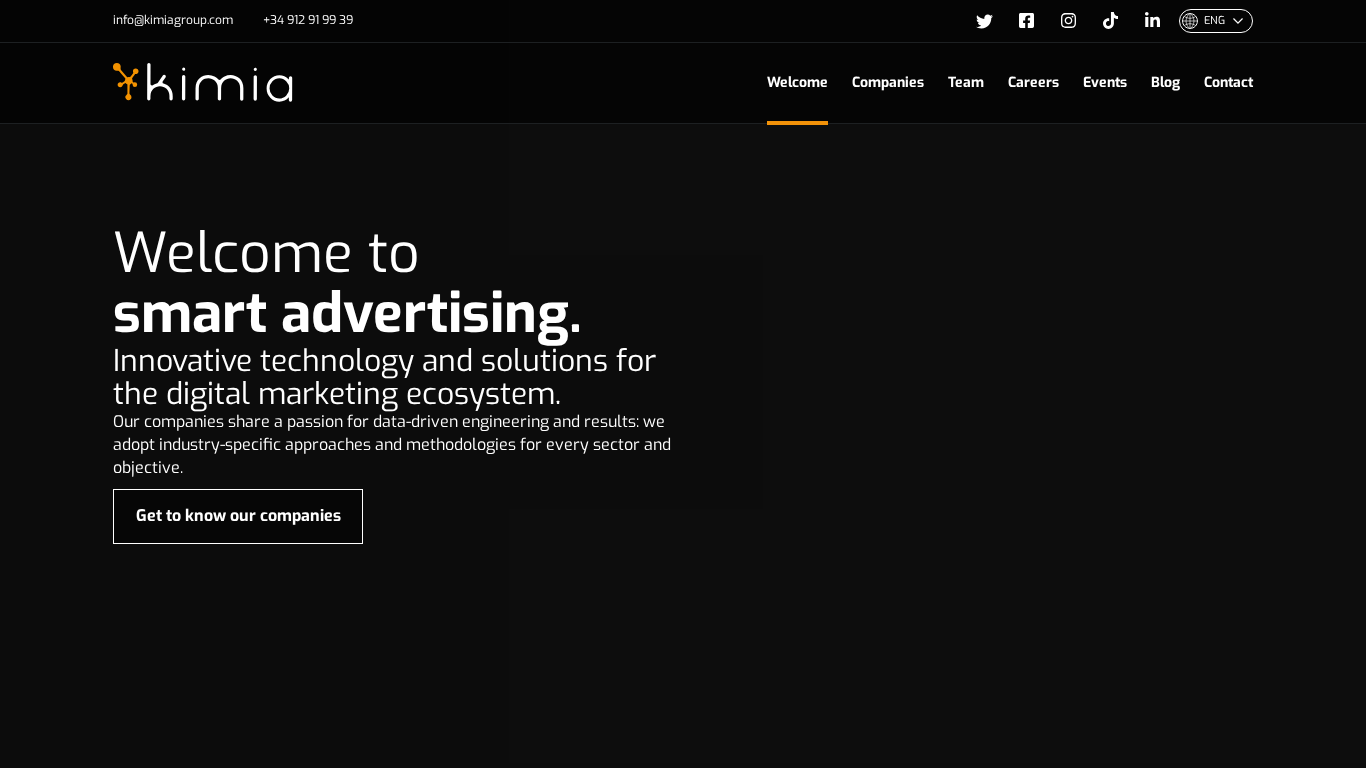Viewport: 1366px width, 768px height.
Task: Open the Events page
Action: [1104, 82]
